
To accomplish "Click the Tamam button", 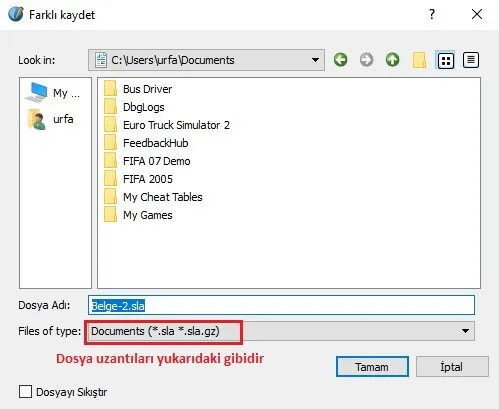I will (372, 367).
